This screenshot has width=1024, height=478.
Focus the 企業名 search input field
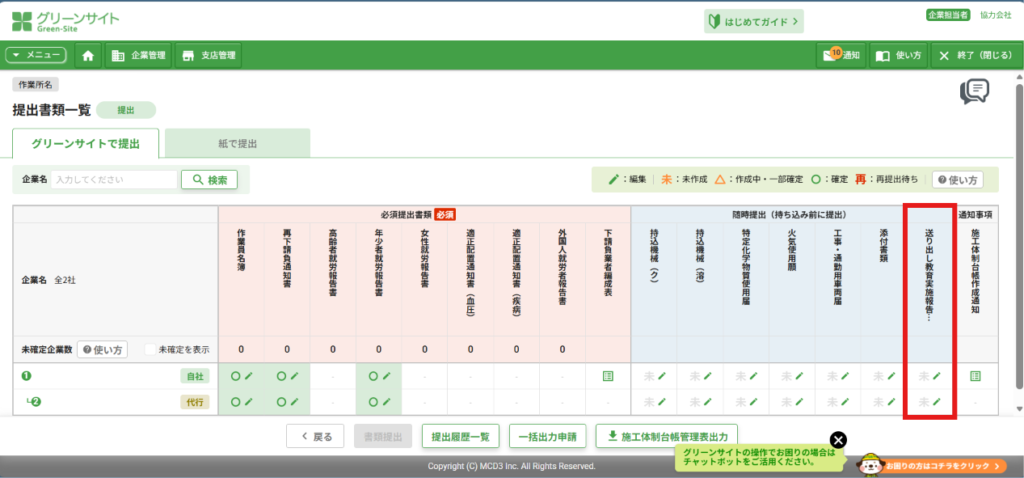click(114, 180)
